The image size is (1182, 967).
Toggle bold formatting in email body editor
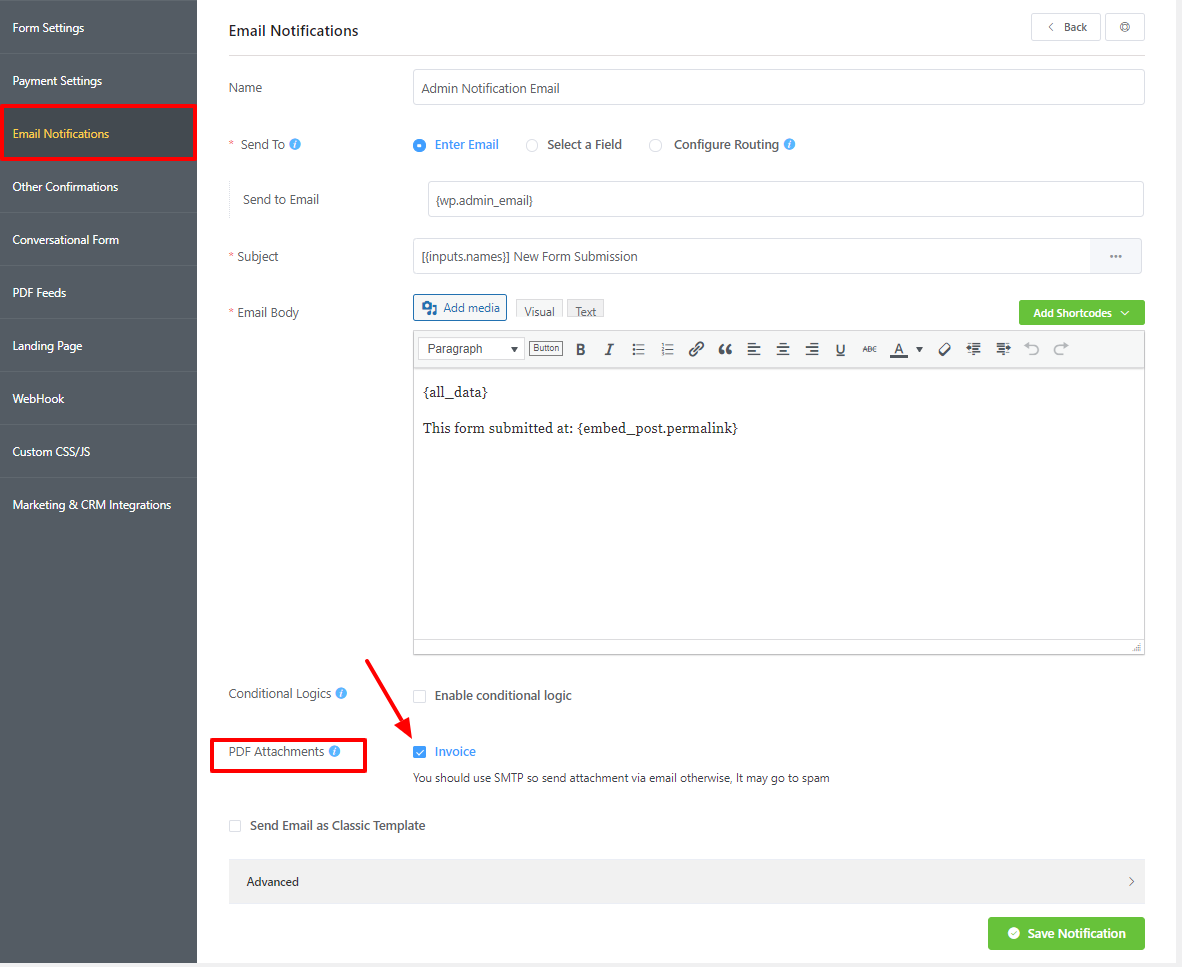click(x=580, y=348)
